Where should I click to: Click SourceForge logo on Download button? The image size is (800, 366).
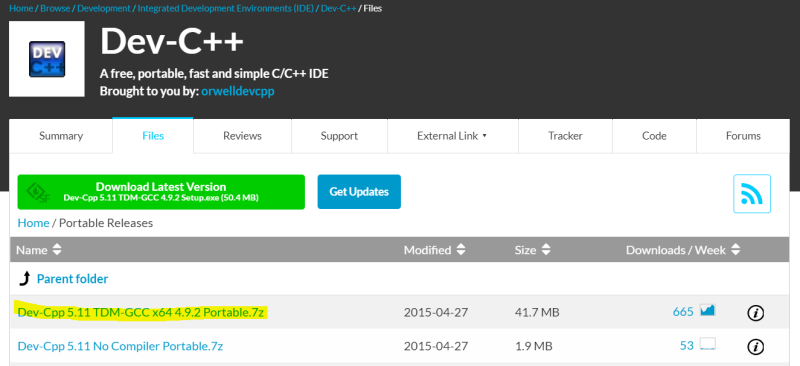[x=38, y=192]
